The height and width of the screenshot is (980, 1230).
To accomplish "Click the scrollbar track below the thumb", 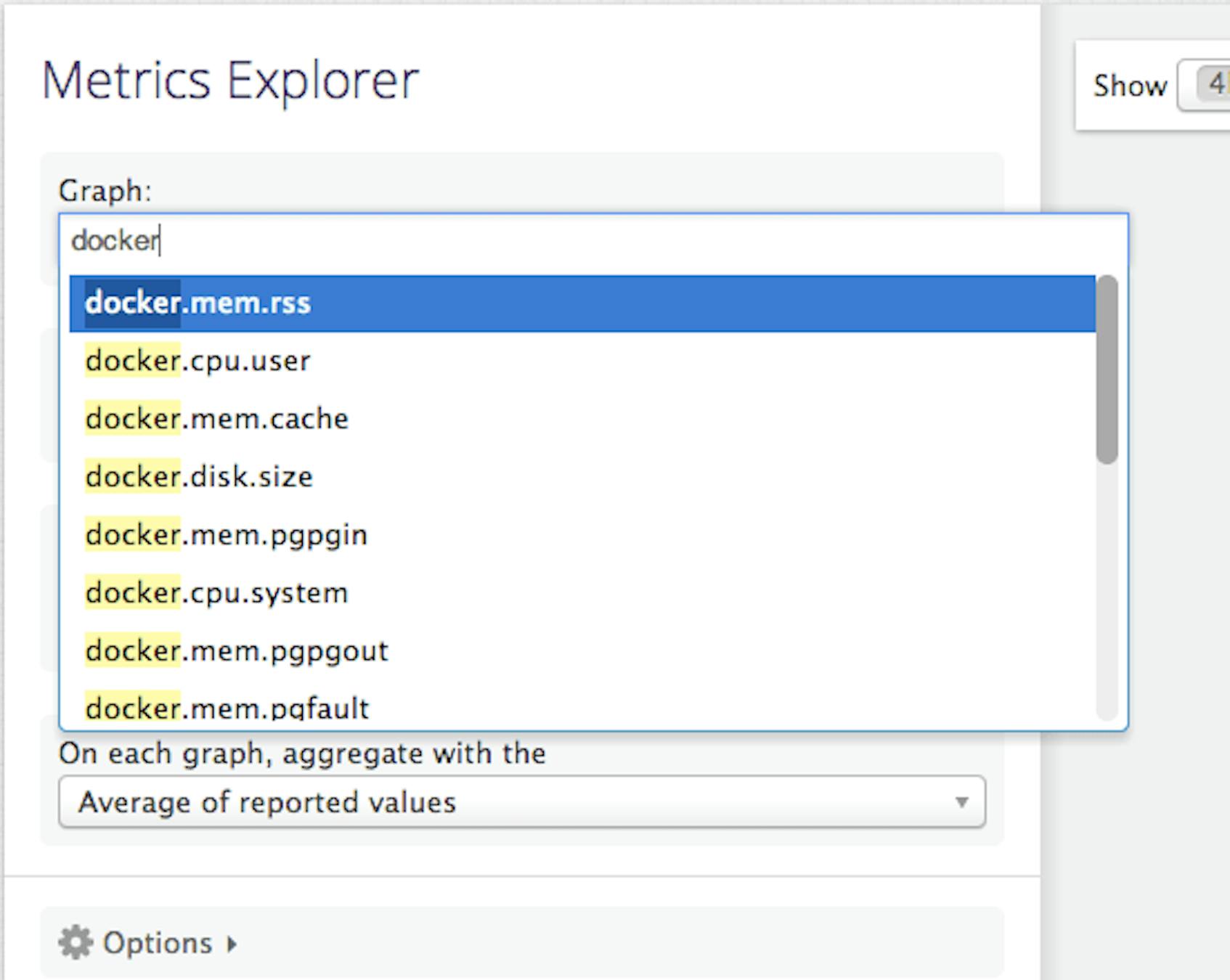I will coord(1107,595).
